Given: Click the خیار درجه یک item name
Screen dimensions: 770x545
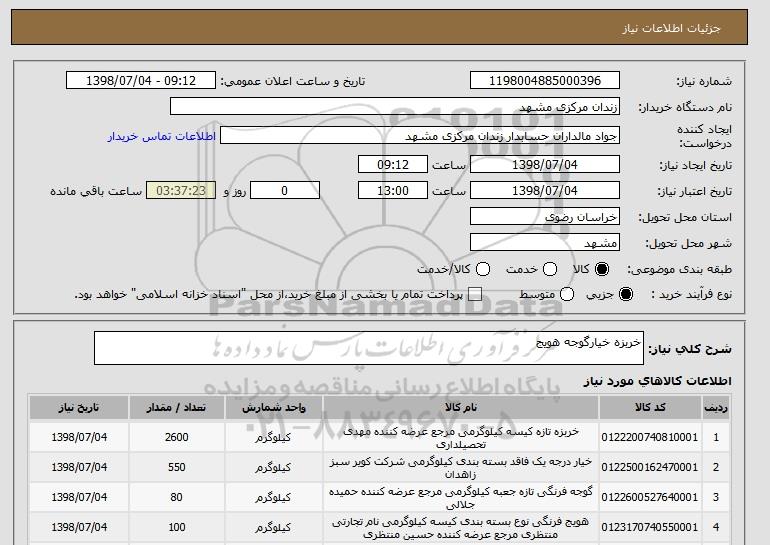Looking at the screenshot, I should pos(461,467).
